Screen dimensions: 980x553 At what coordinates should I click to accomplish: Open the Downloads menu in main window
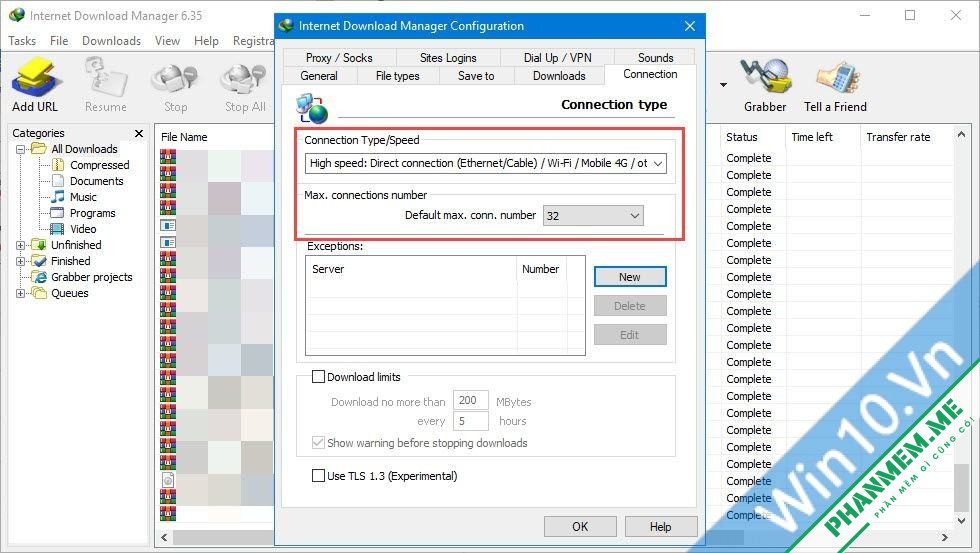click(x=111, y=41)
